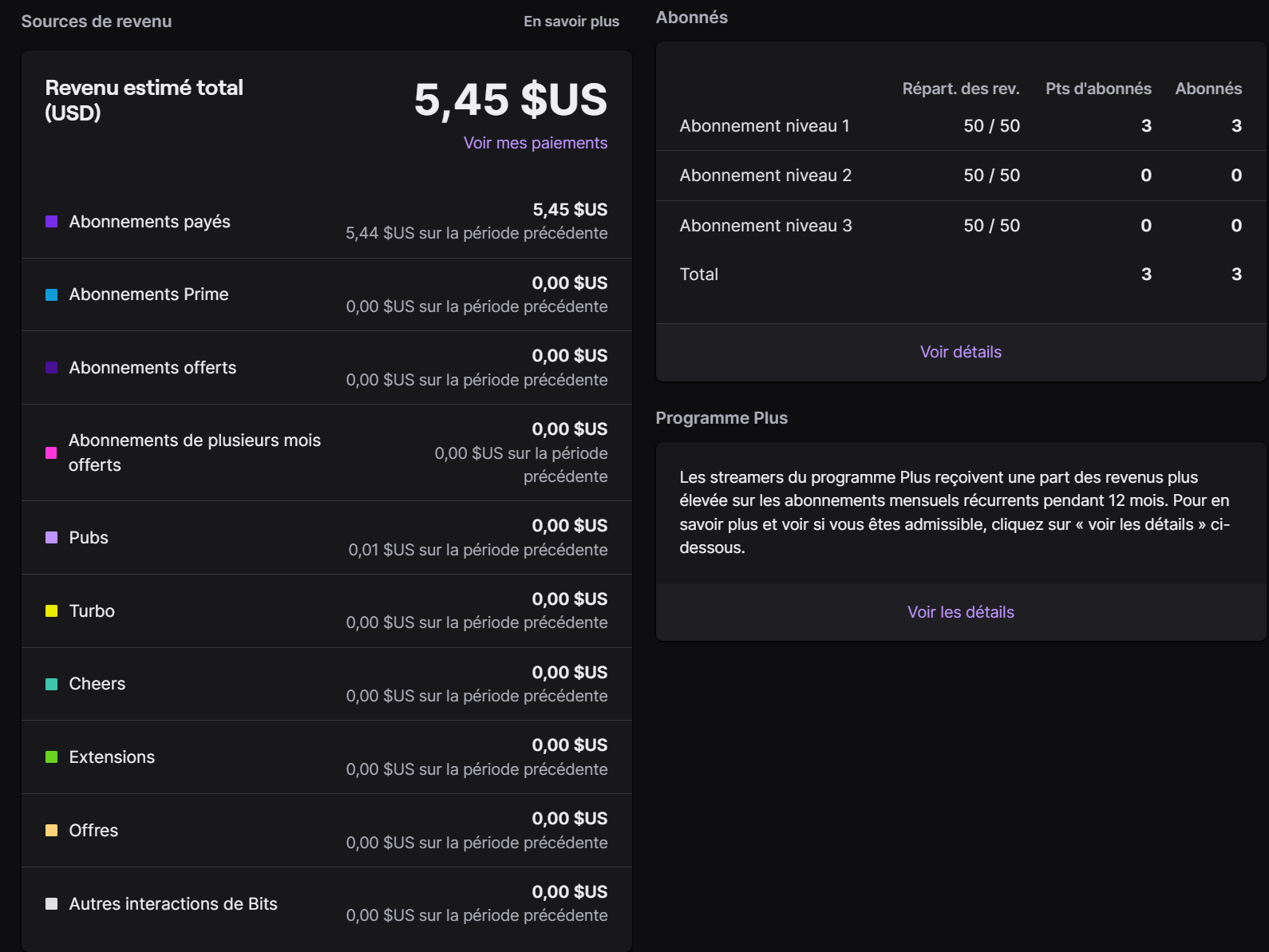Click the lilac Pubs color square
The width and height of the screenshot is (1269, 952).
pos(51,538)
